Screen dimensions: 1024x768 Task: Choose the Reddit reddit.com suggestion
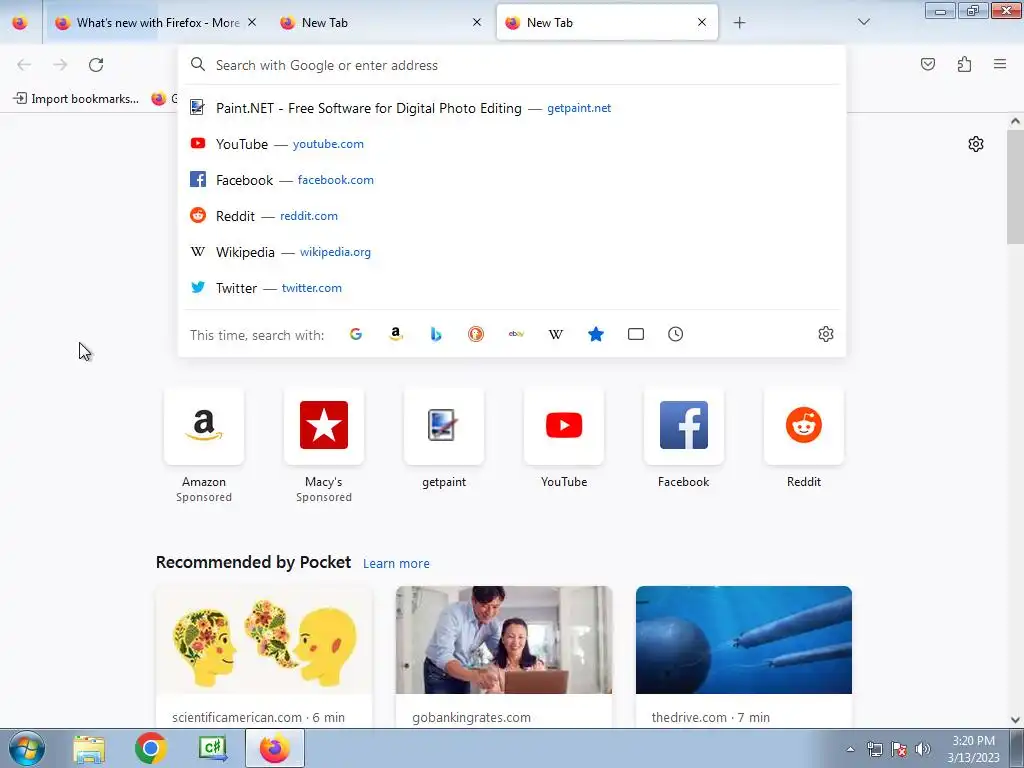[x=511, y=216]
